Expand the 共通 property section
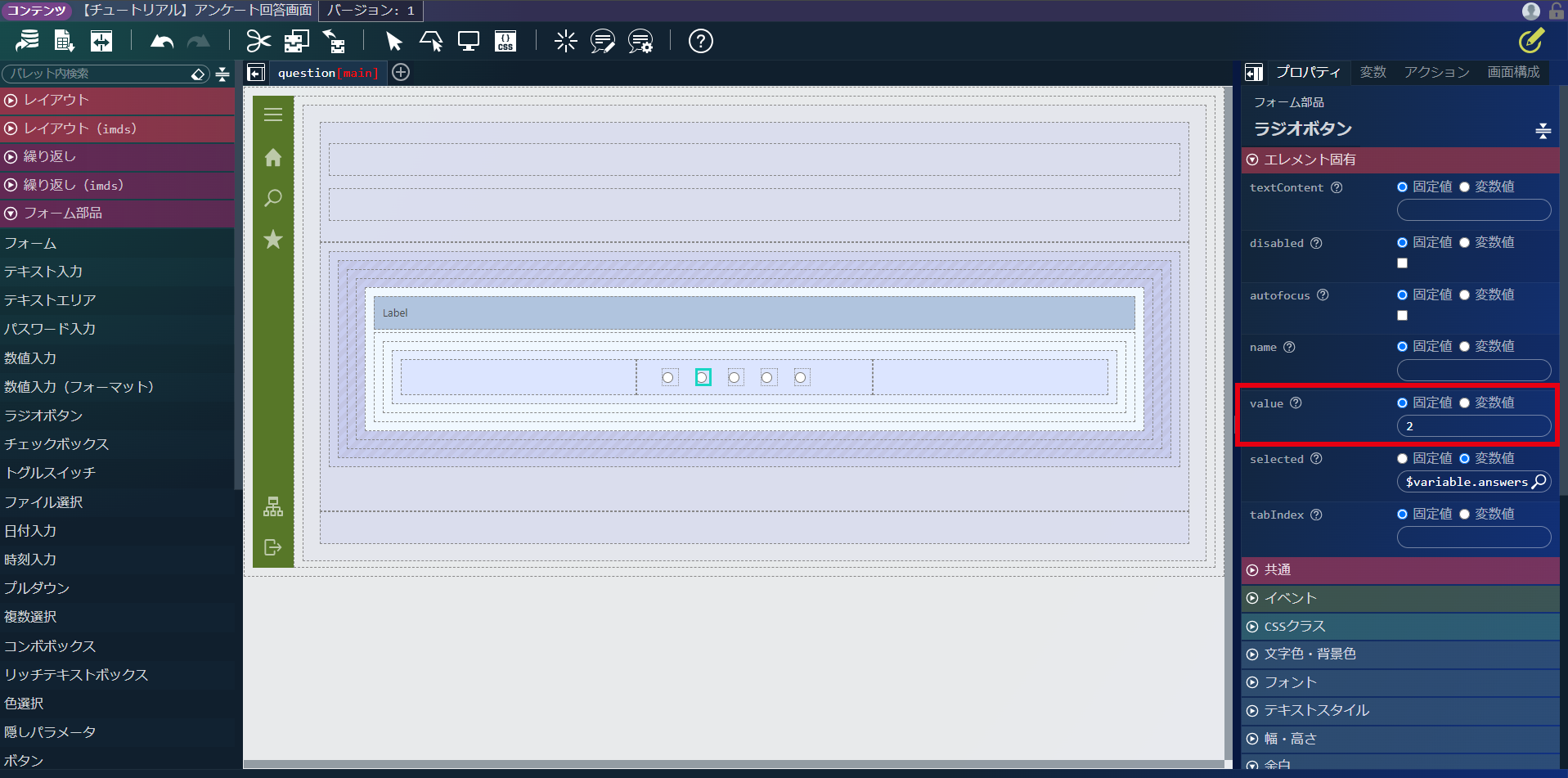This screenshot has width=1568, height=778. click(x=1400, y=570)
